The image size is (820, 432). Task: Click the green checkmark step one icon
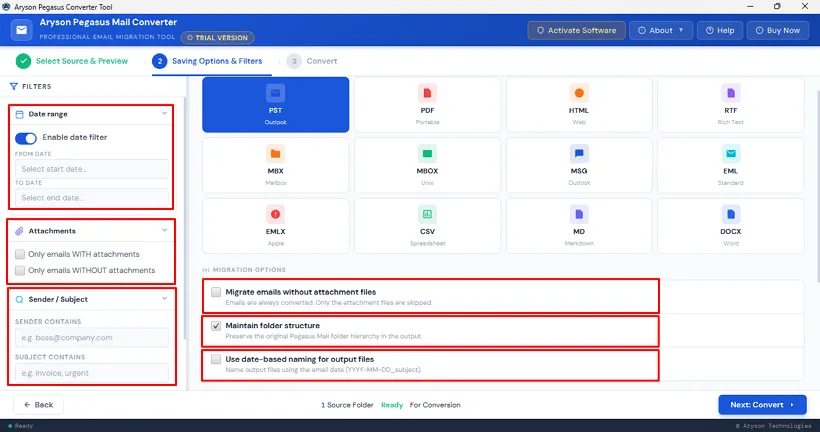click(23, 61)
